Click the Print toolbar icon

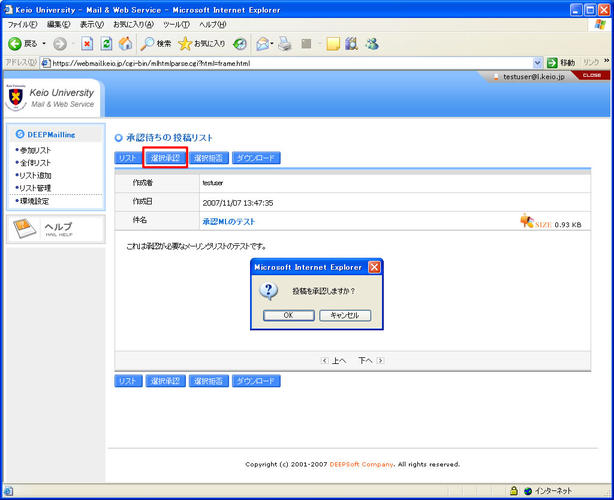[x=286, y=44]
